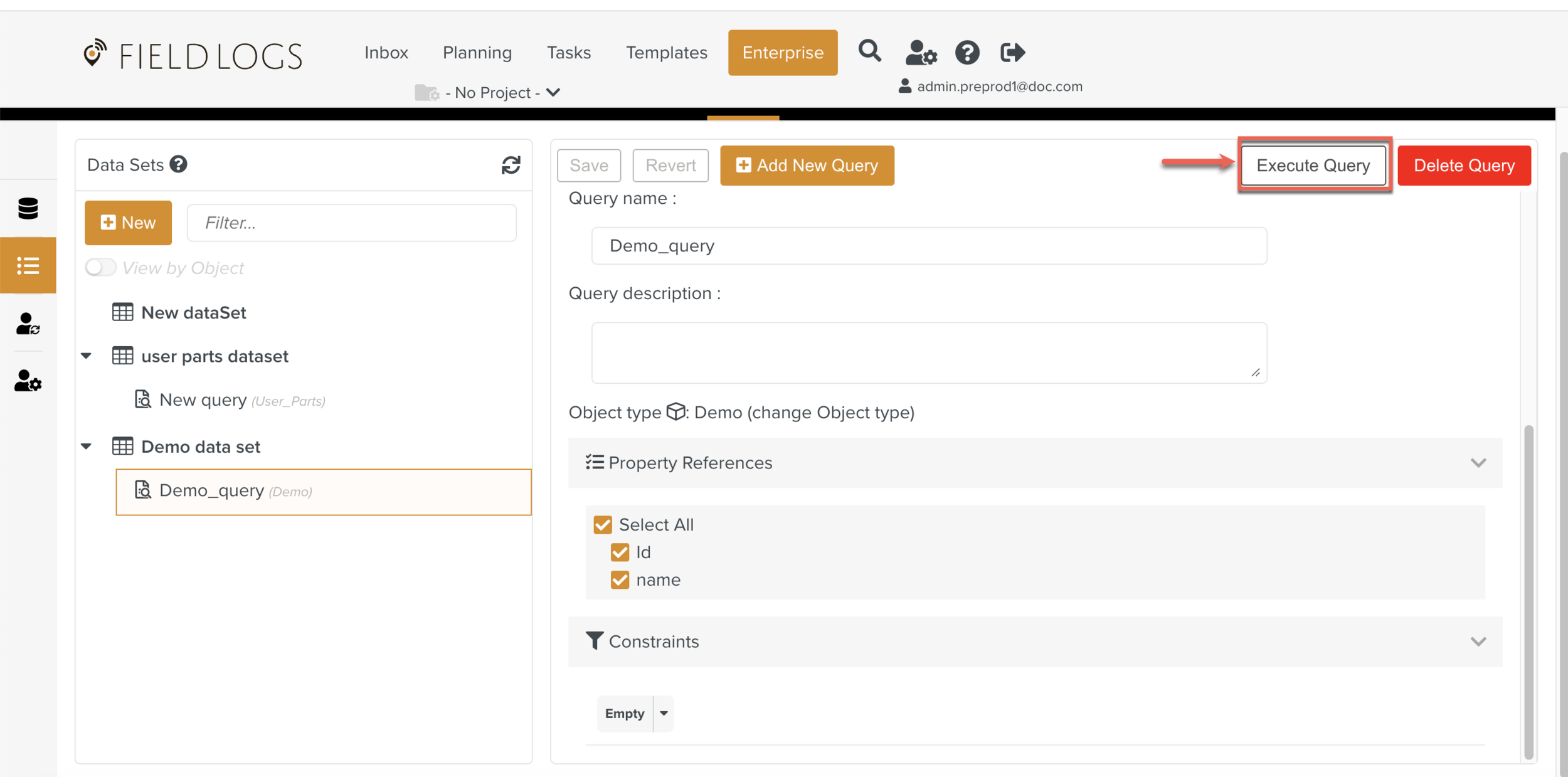Uncheck the name property checkbox
The image size is (1568, 777).
pos(620,580)
